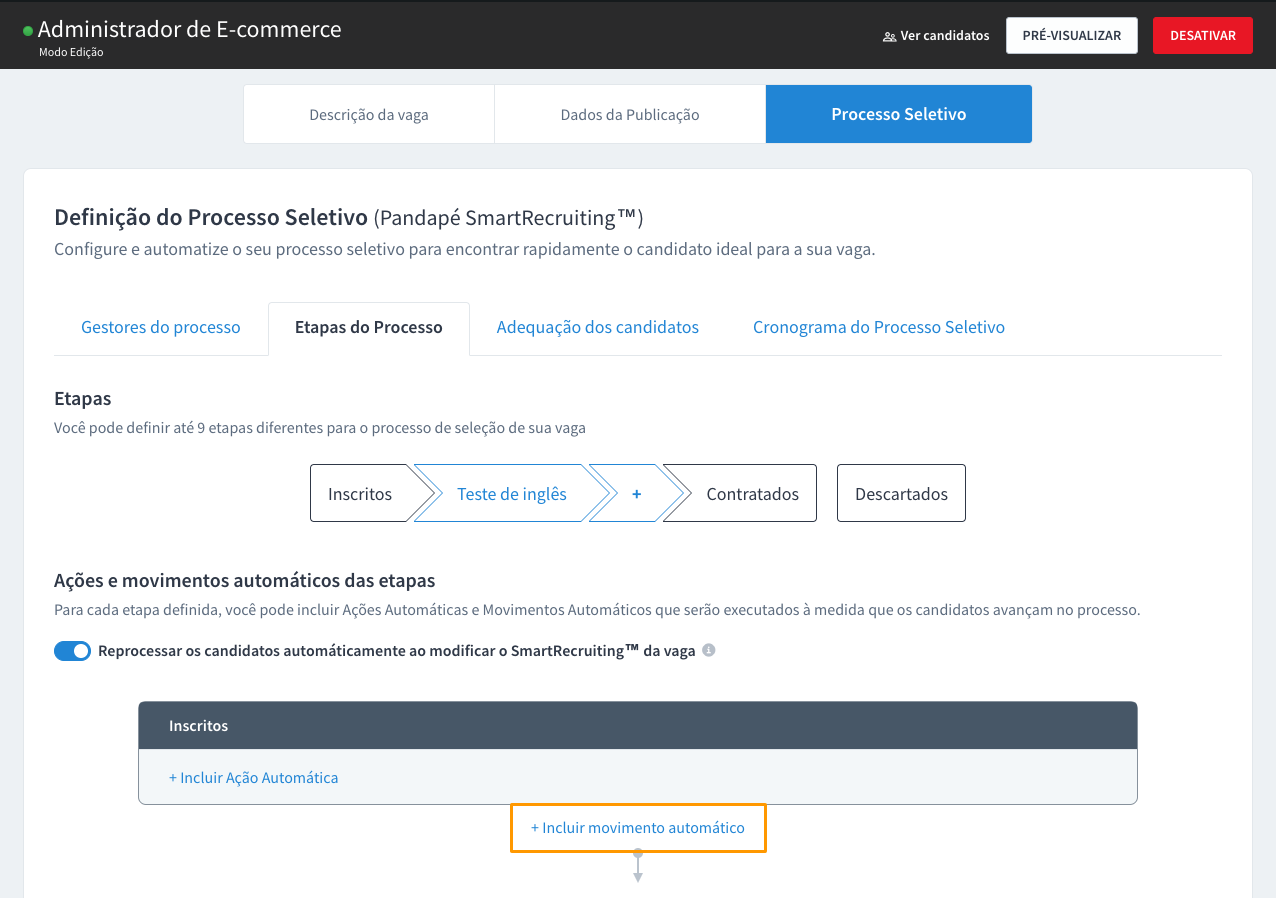
Task: Go to Adequação dos candidatos tab
Action: [598, 327]
